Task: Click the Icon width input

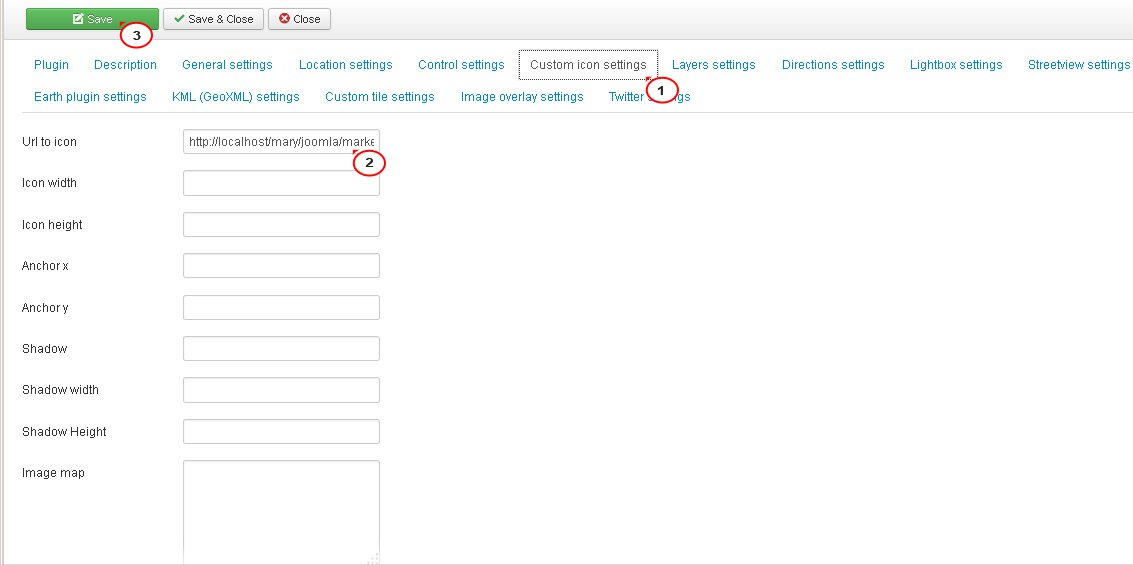Action: tap(281, 183)
